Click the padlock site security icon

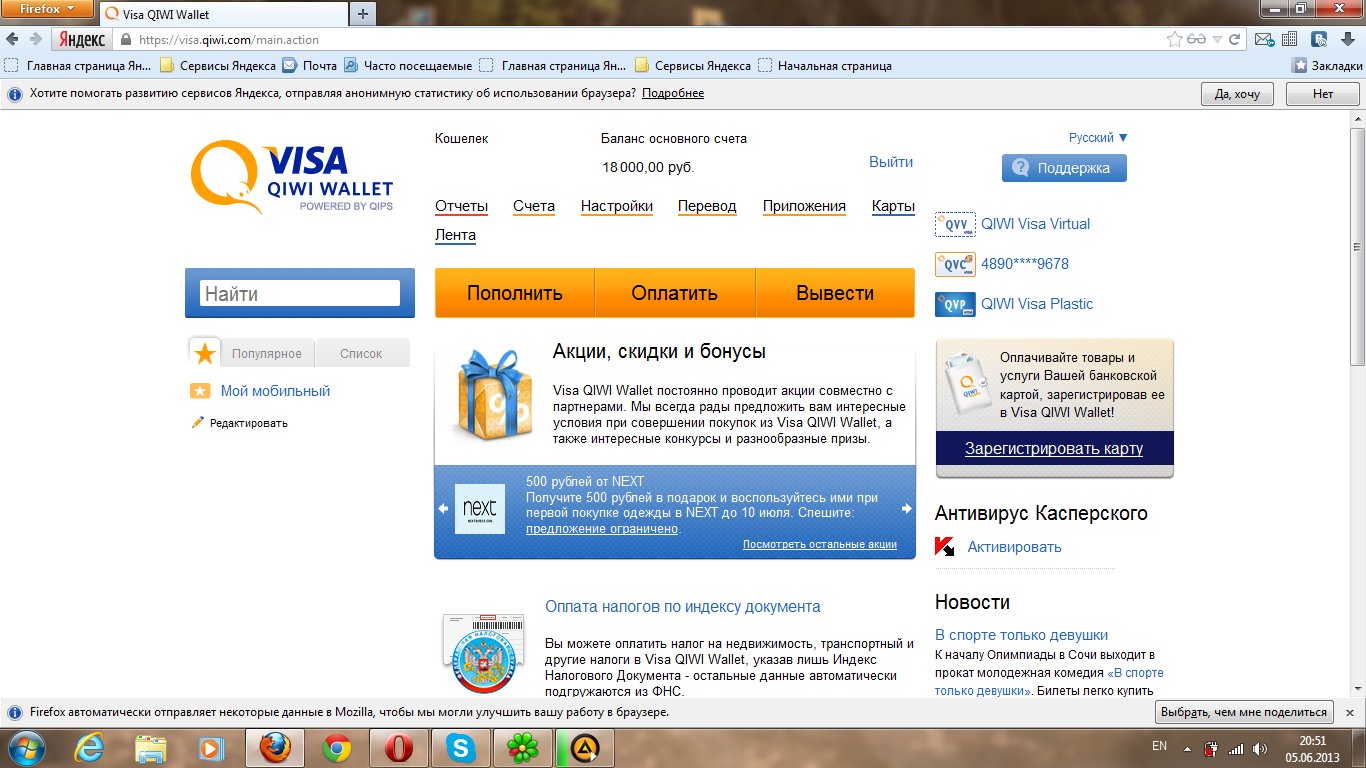coord(126,40)
